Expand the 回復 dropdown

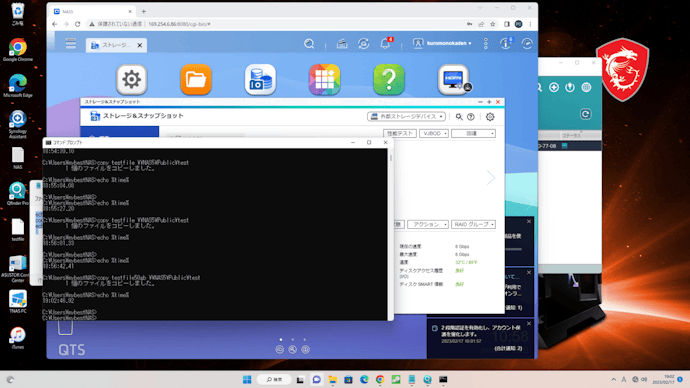pyautogui.click(x=473, y=133)
